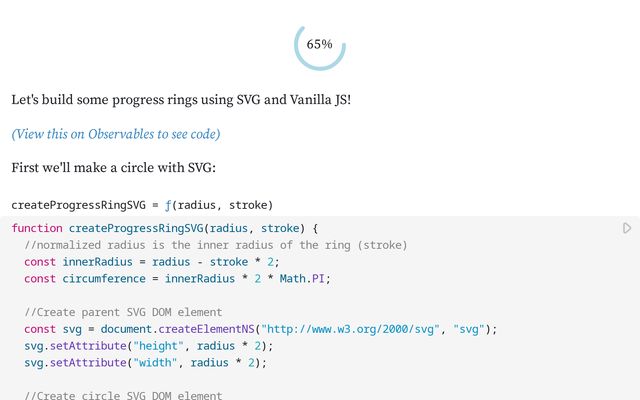Click the Create circle SVG DOM comment
The image size is (640, 400).
(123, 395)
